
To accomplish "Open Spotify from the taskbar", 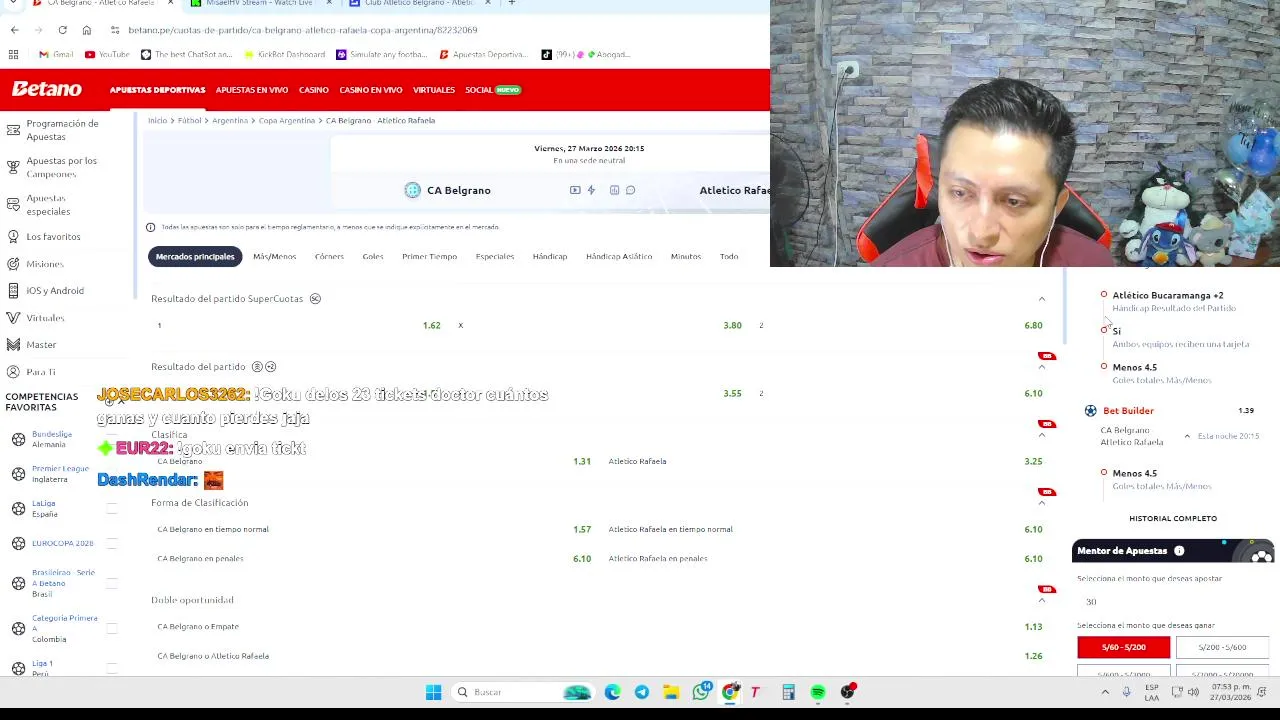I will pos(818,692).
